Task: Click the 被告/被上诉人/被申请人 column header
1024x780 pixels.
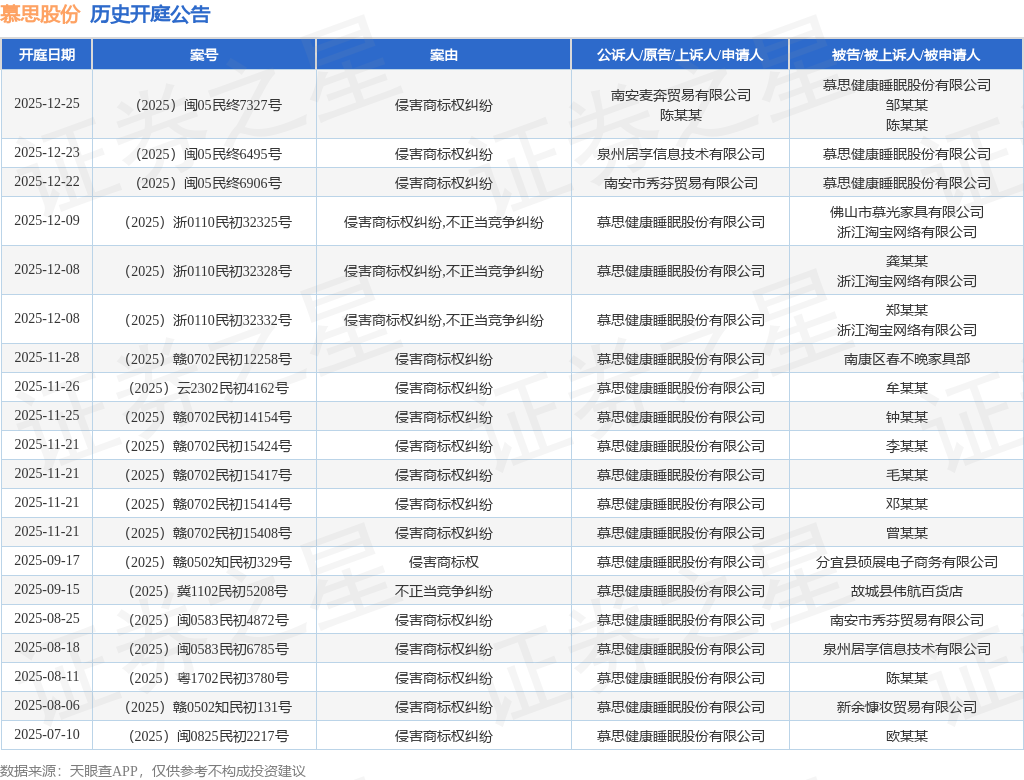Action: coord(906,55)
